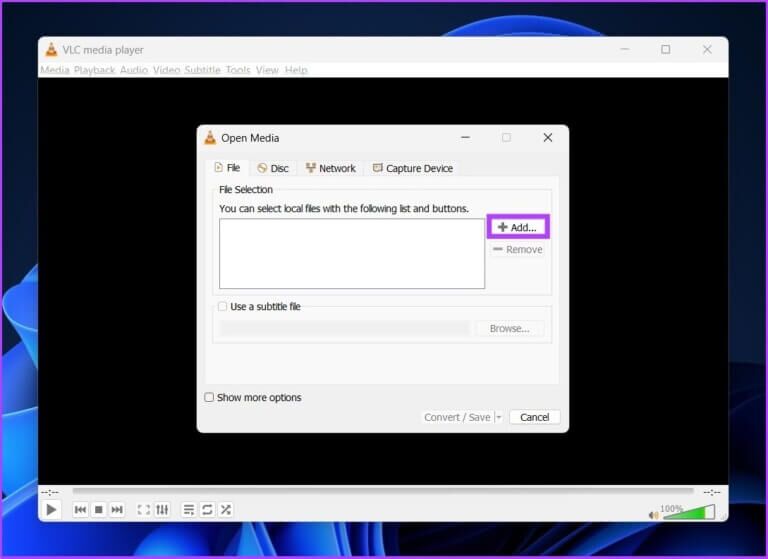Skip to the next media track
This screenshot has height=559, width=768.
[x=117, y=510]
